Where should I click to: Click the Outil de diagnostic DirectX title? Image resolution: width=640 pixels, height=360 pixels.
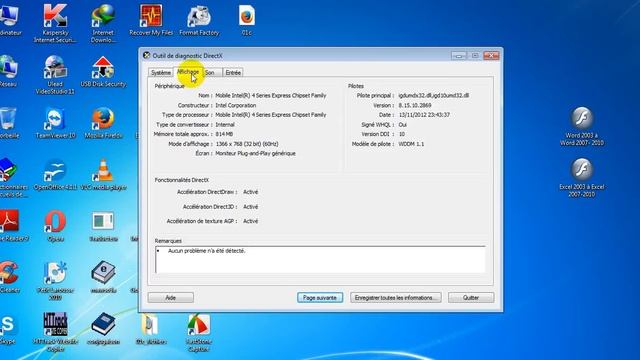187,56
